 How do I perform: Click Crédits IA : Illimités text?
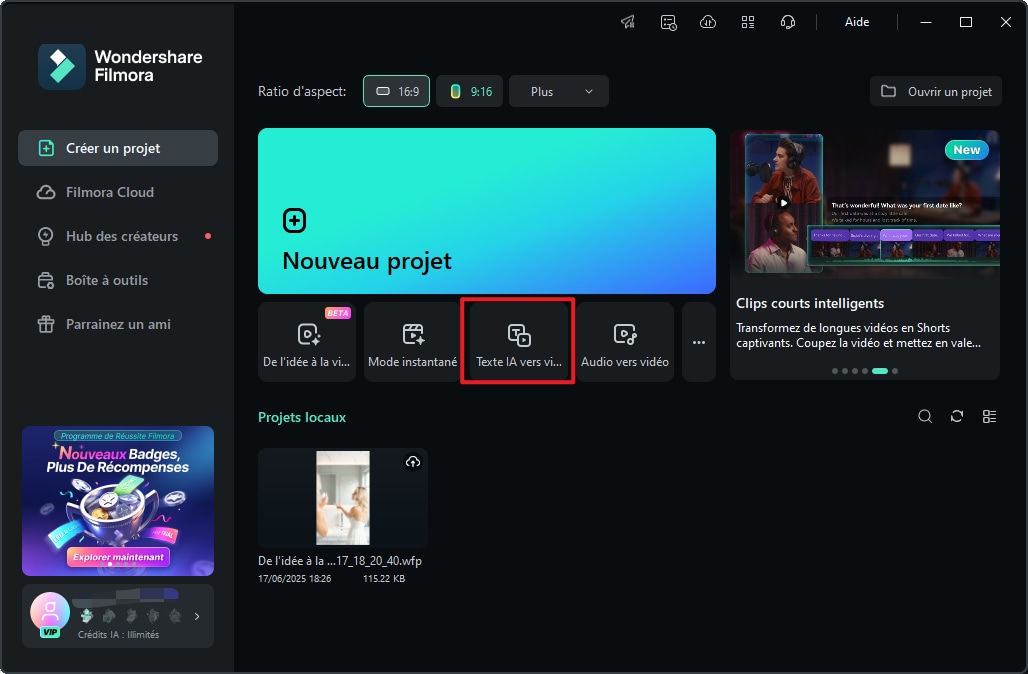118,635
